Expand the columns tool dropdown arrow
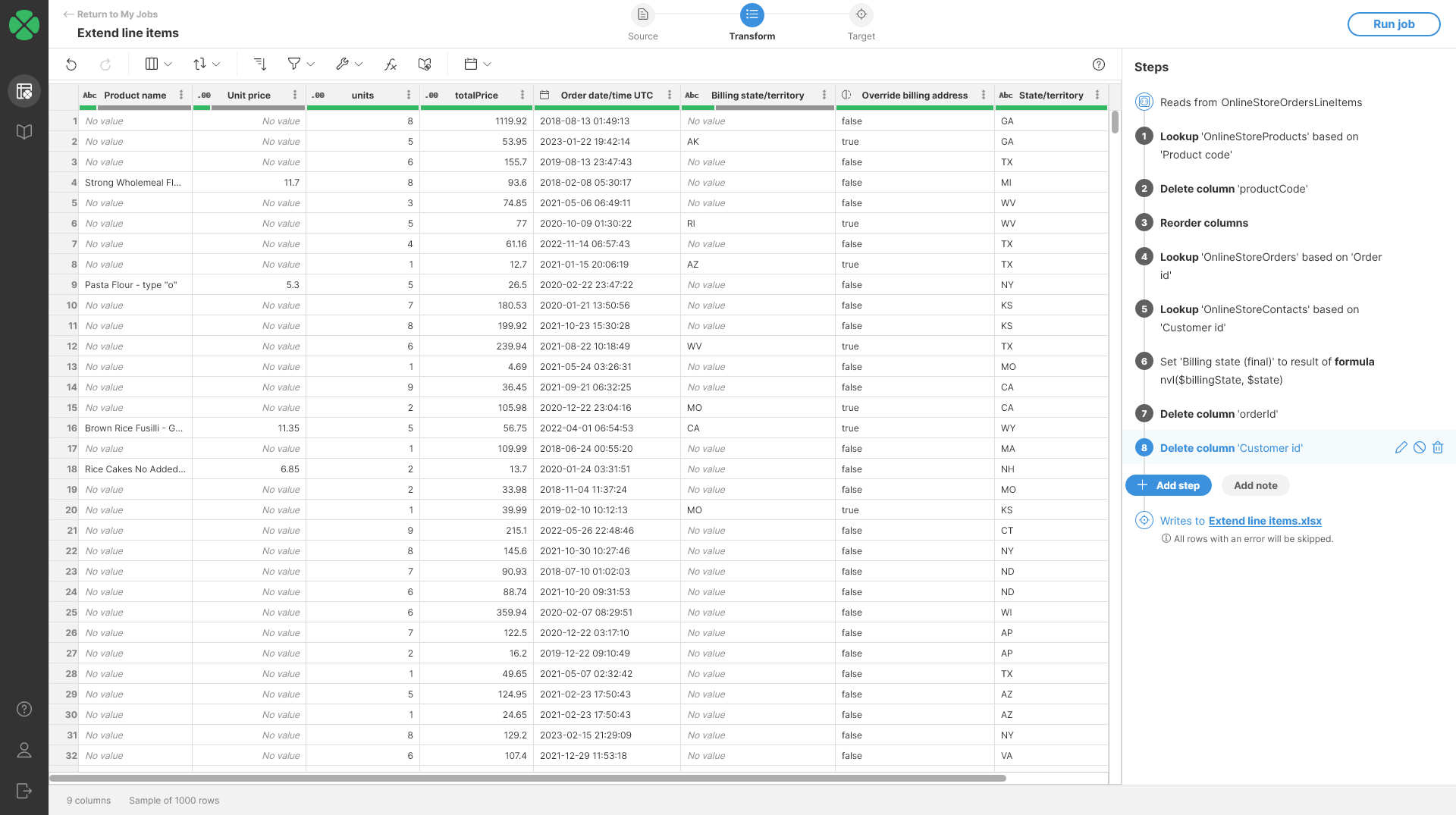Screen dimensions: 1456x815 [x=168, y=64]
